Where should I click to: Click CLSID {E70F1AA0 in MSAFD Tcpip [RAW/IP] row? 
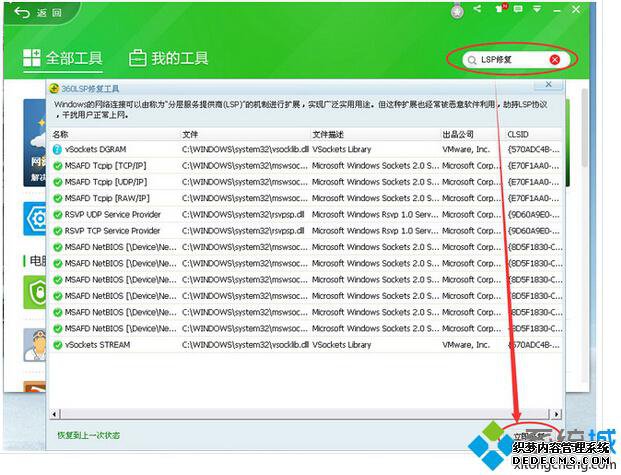[x=534, y=198]
